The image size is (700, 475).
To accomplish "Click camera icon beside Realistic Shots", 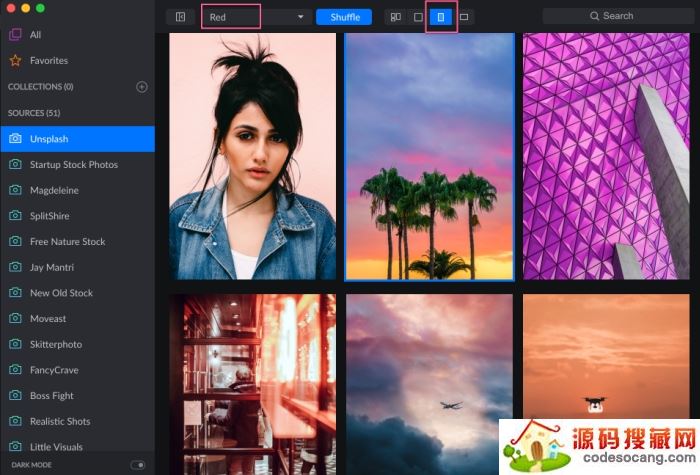I will [15, 421].
